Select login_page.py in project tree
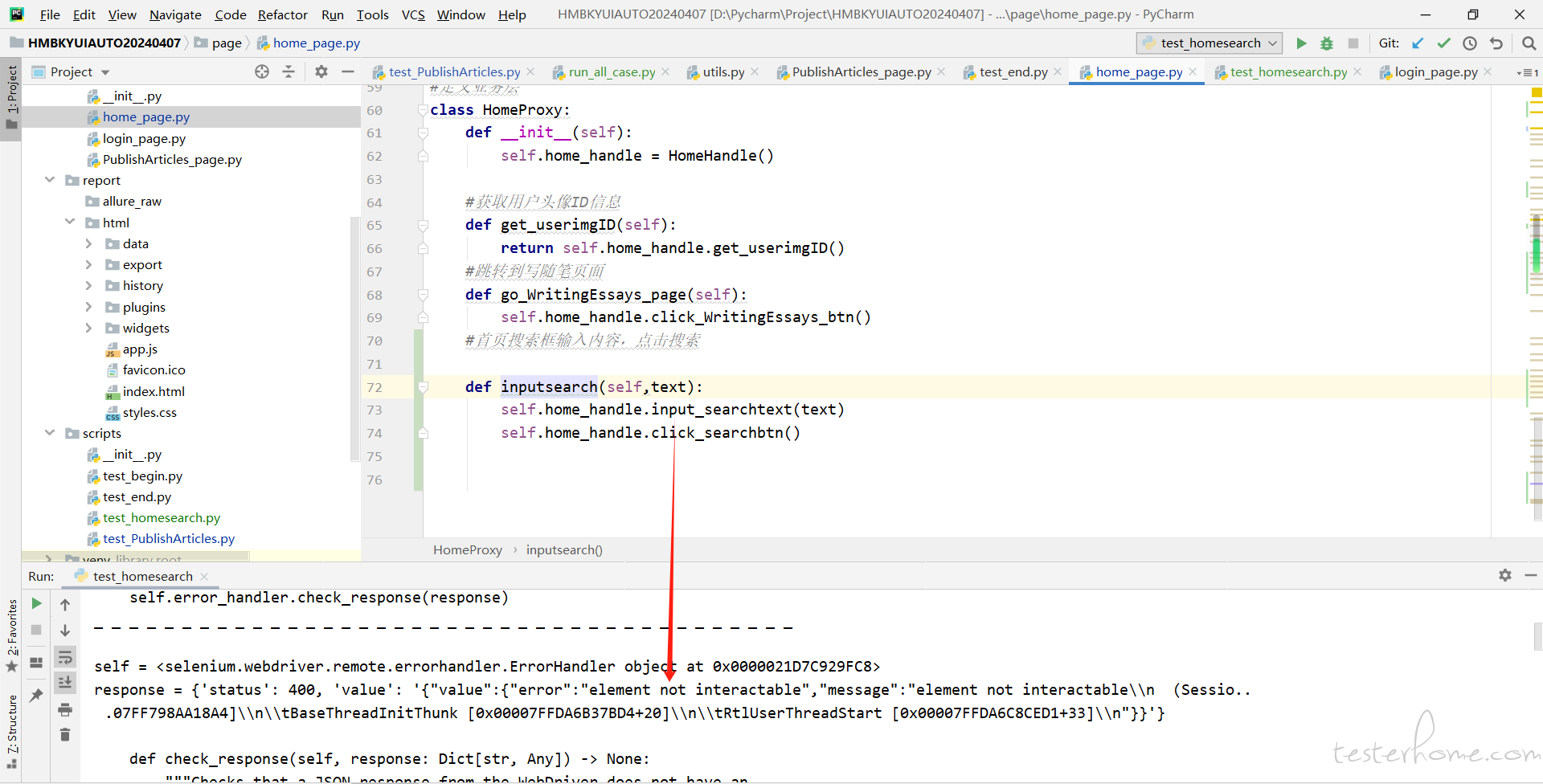 [x=144, y=138]
